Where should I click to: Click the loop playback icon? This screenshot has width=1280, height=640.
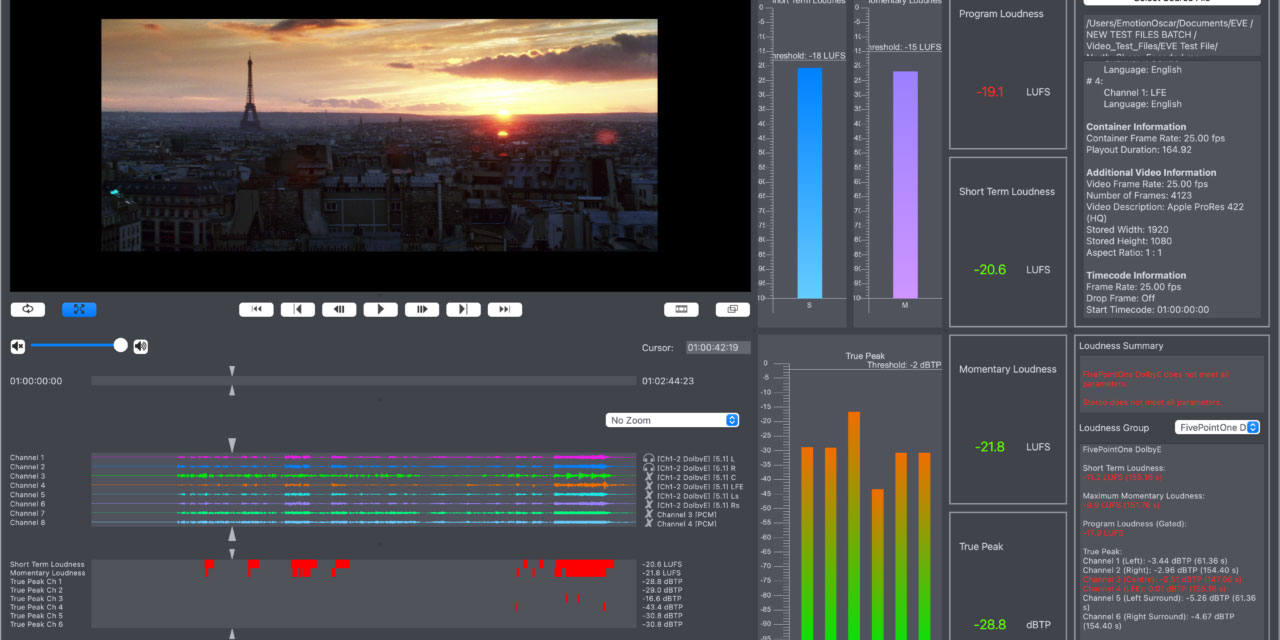[27, 309]
